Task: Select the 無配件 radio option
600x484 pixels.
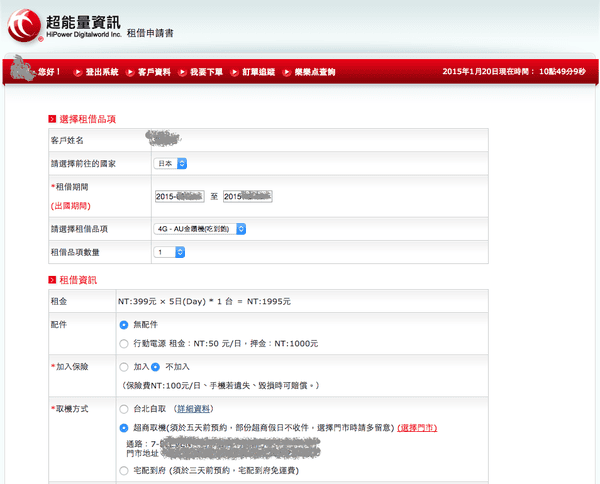Action: click(124, 325)
